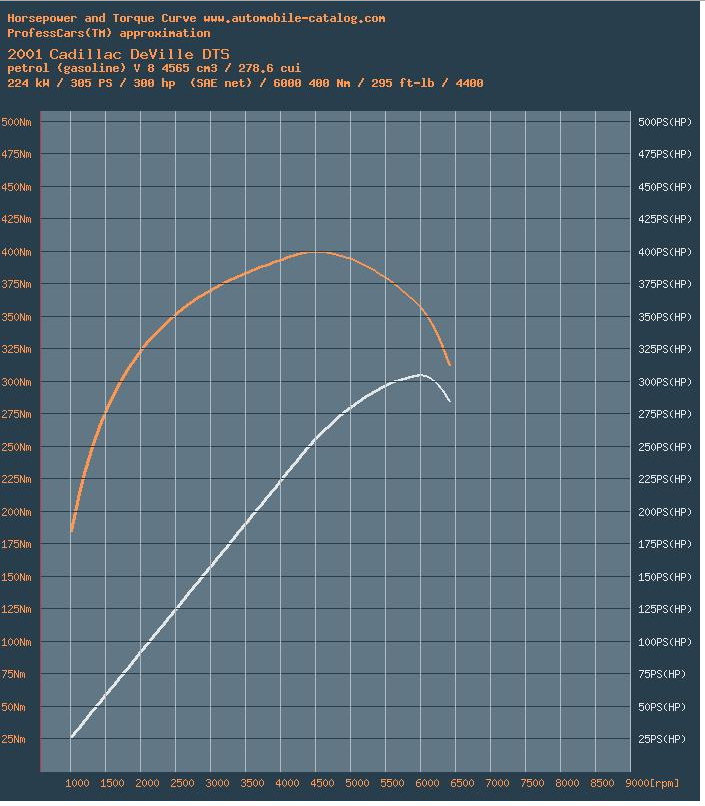The image size is (705, 806).
Task: Click the "2001 Cadillac DeVille DTS" title
Action: (x=118, y=53)
